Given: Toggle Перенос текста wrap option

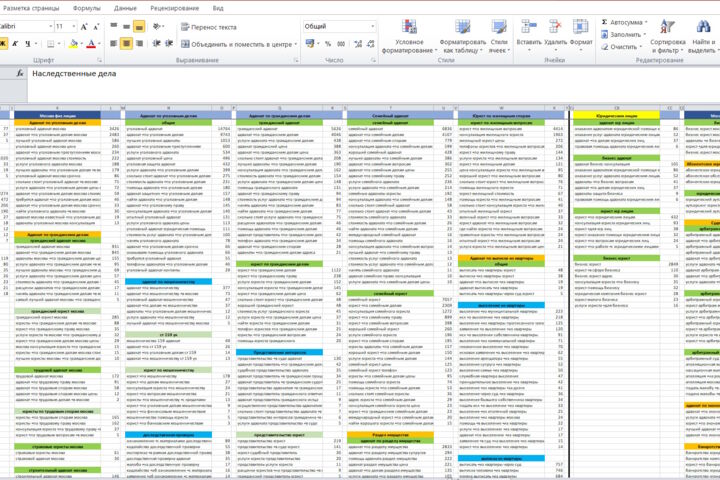Looking at the screenshot, I should pyautogui.click(x=209, y=27).
